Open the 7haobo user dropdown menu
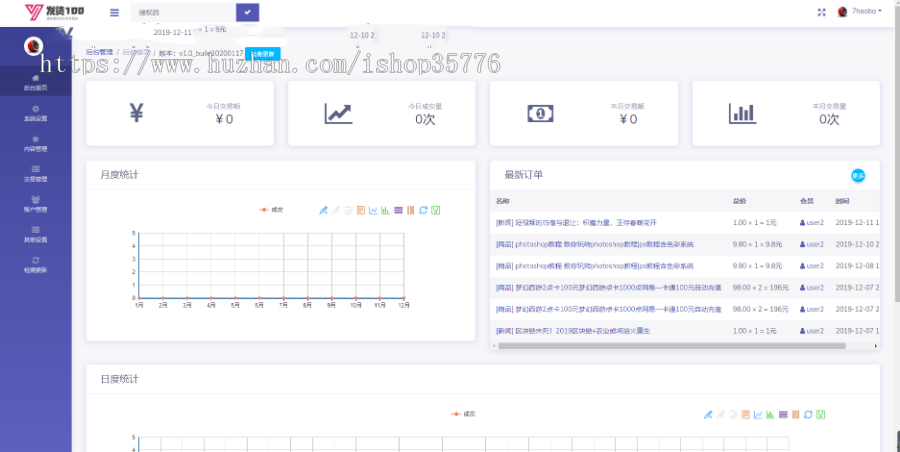This screenshot has height=452, width=900. click(x=861, y=12)
